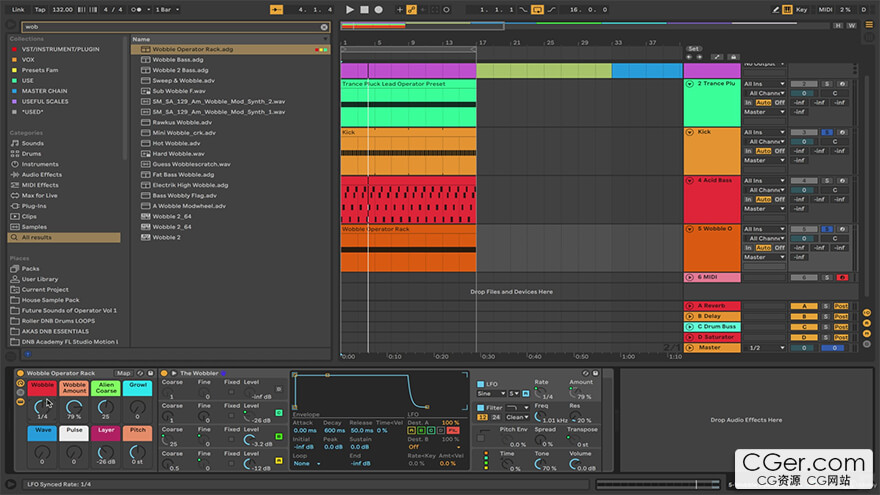Select Hot Wobble.adv from results
This screenshot has height=495, width=880.
click(x=176, y=143)
